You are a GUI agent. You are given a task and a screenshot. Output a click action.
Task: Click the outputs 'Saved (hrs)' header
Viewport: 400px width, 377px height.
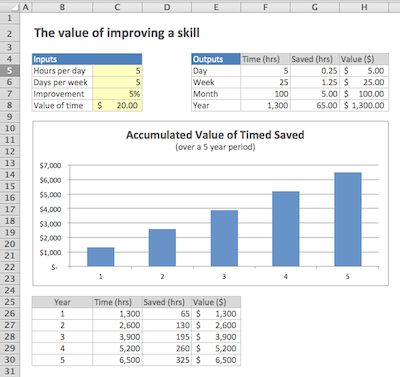[315, 59]
